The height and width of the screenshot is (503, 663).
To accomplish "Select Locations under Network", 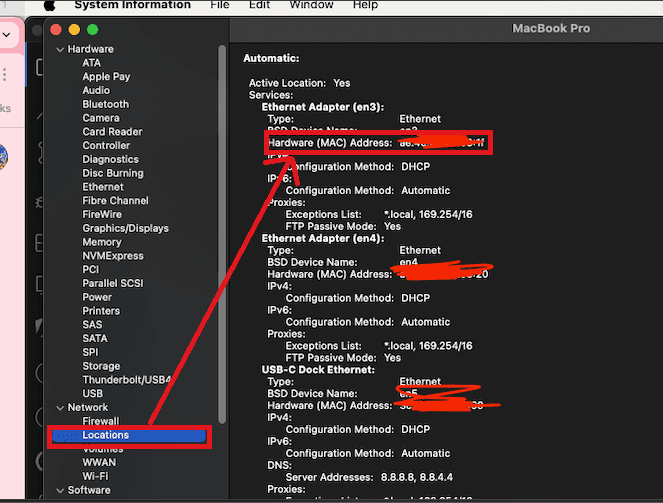I will pyautogui.click(x=129, y=435).
